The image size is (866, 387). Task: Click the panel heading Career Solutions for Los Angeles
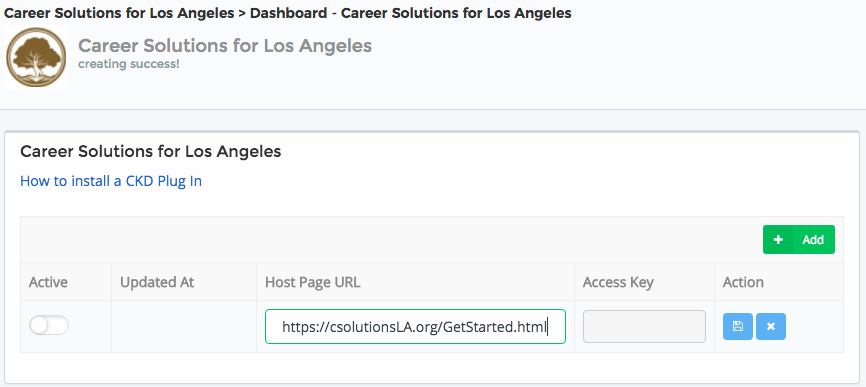click(x=151, y=152)
